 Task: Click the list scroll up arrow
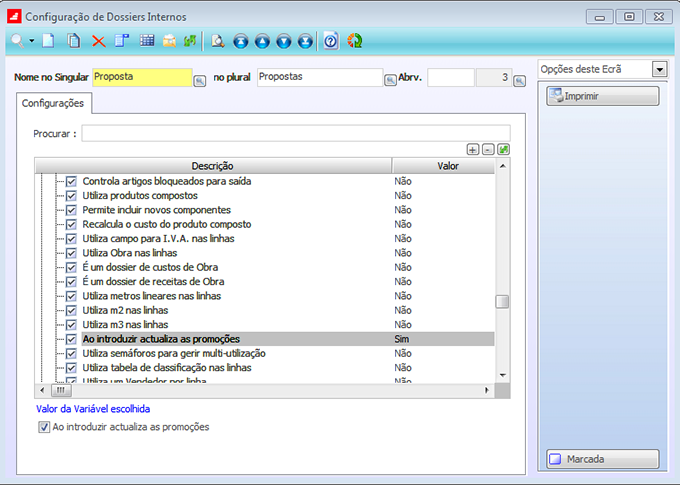click(503, 166)
